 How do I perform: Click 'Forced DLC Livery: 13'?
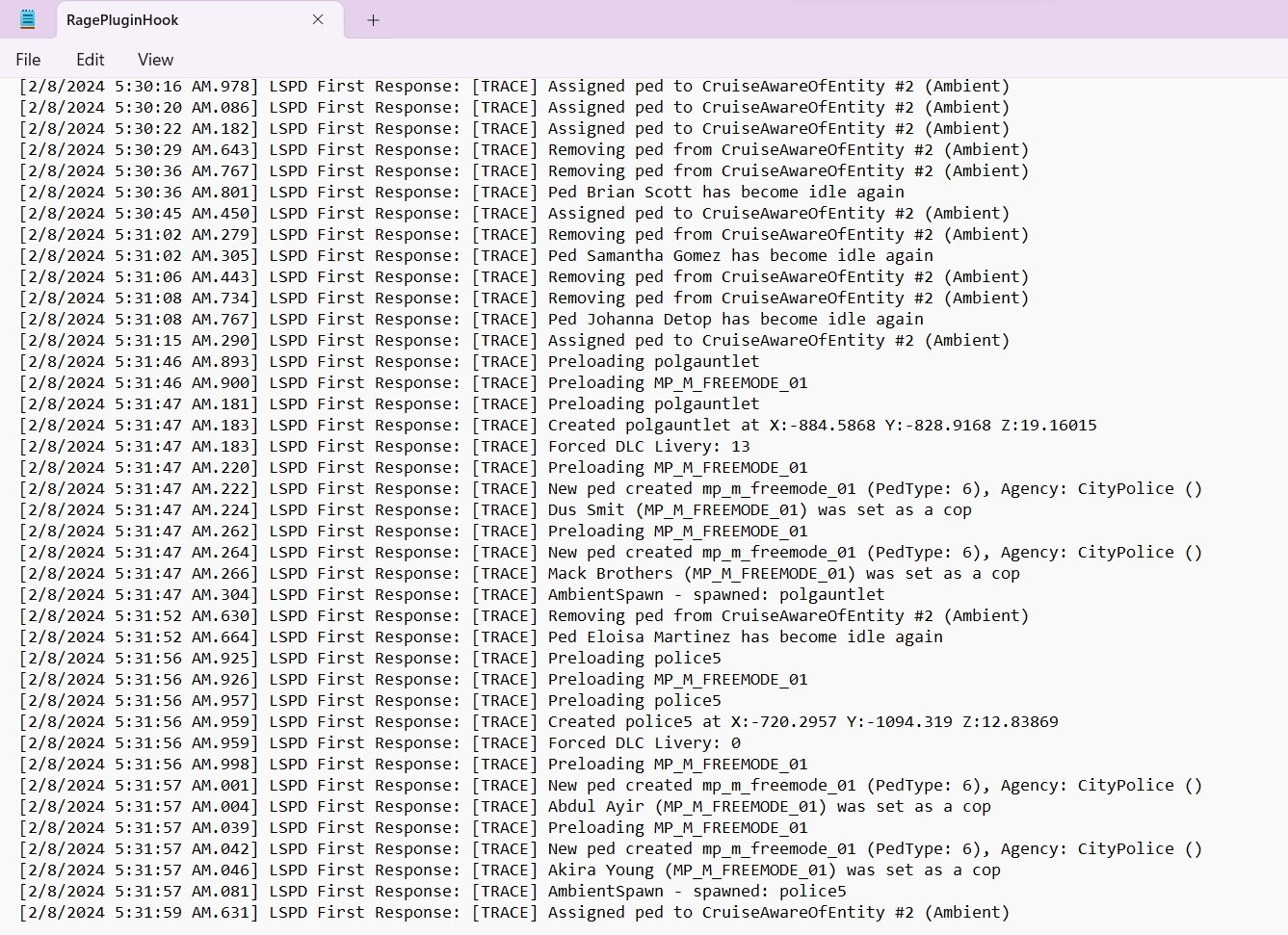point(649,446)
